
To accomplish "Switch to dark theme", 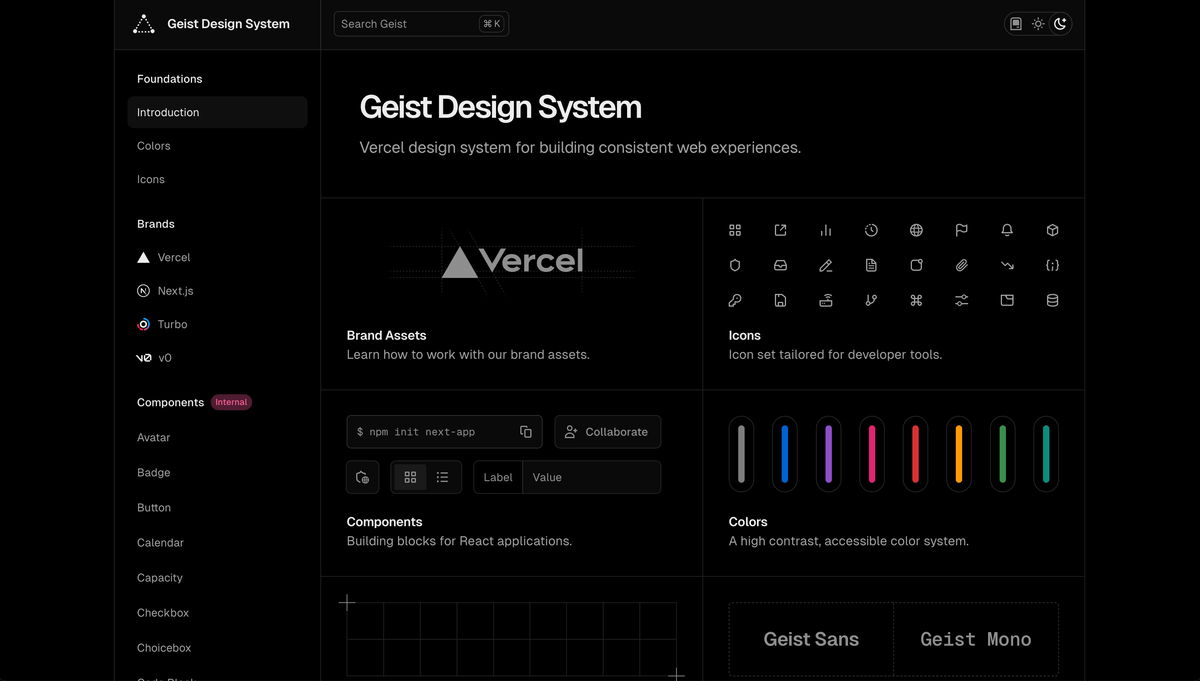I will (x=1060, y=24).
